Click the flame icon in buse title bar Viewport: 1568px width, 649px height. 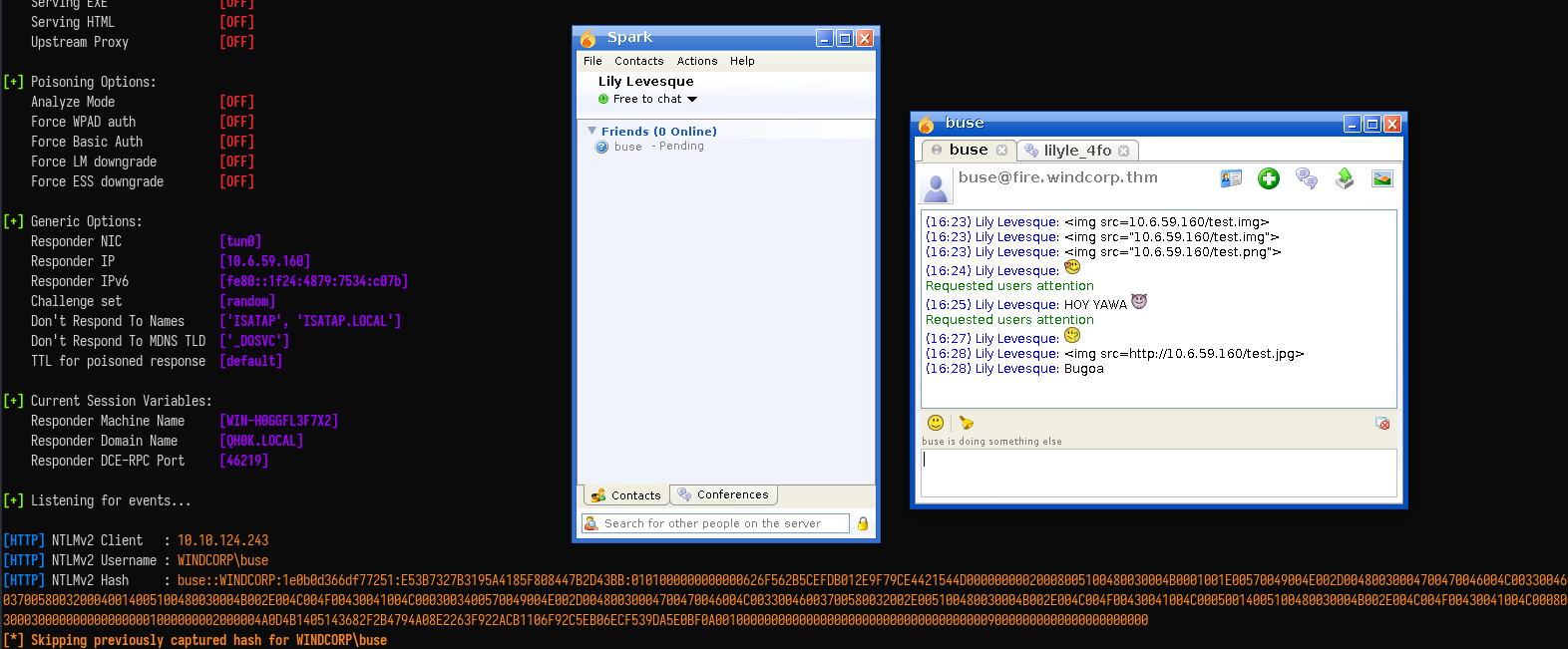pos(927,124)
